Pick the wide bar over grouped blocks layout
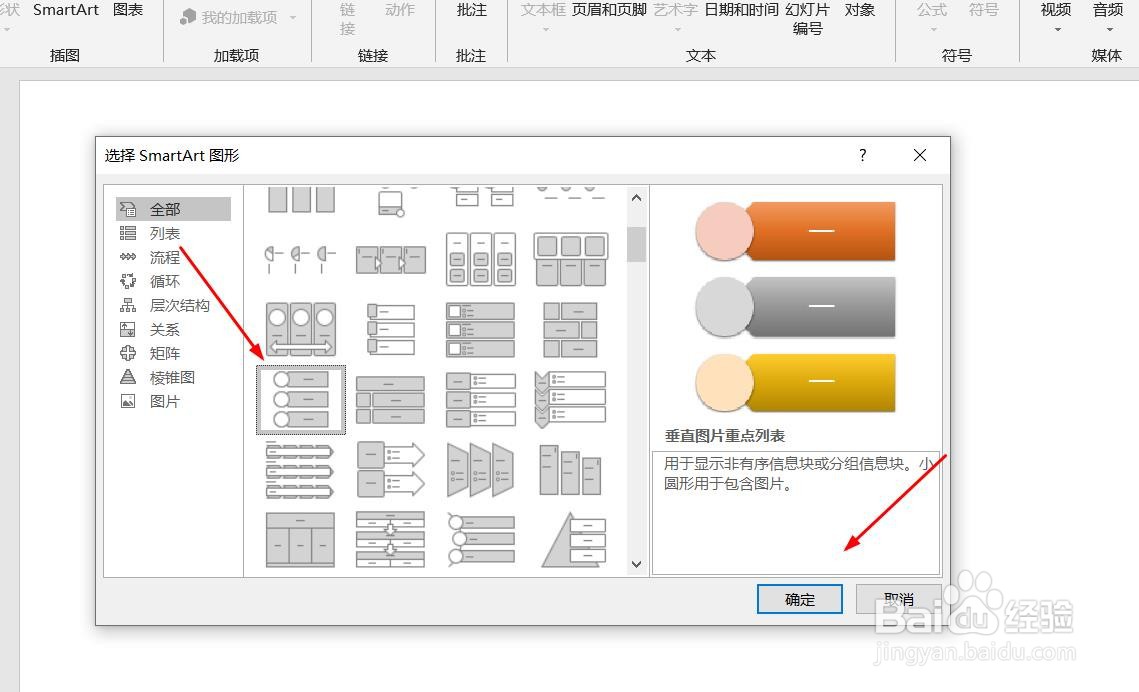 coord(391,400)
